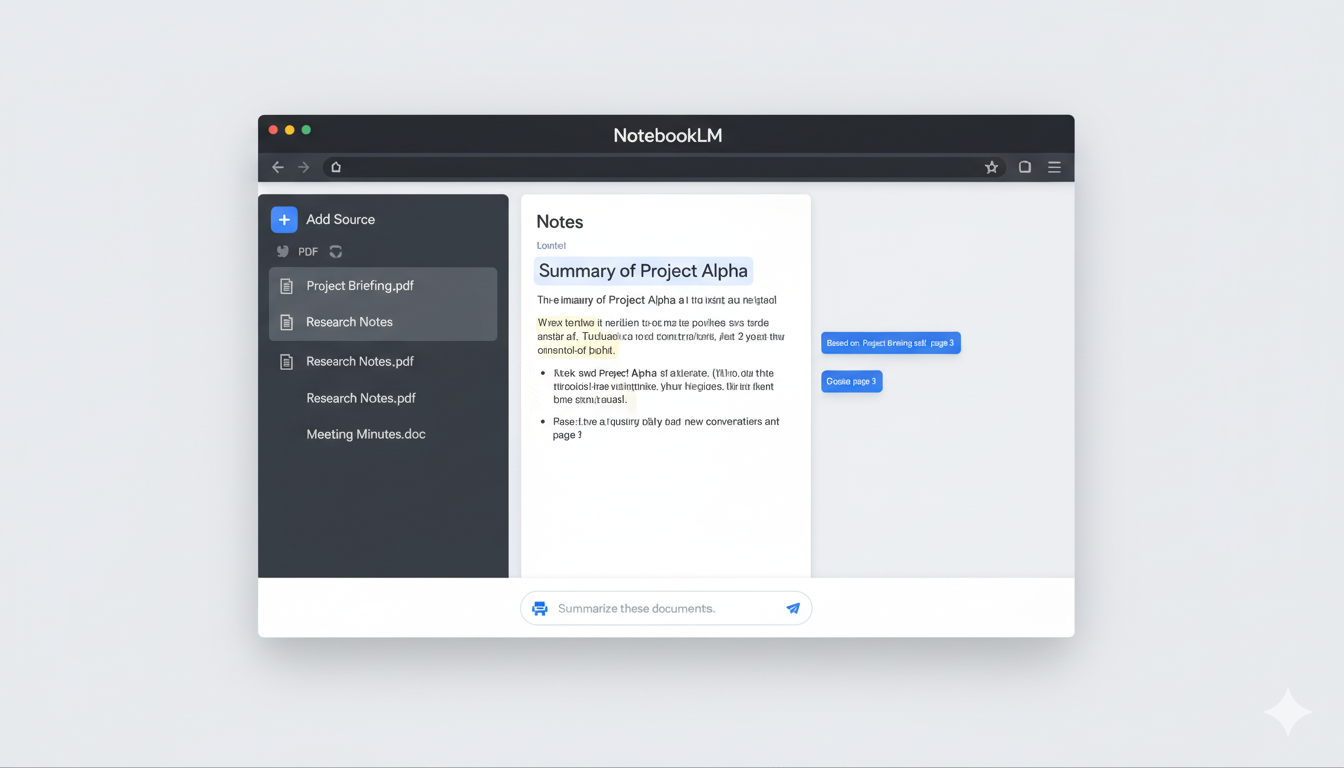Click the browser back arrow
Screen dimensions: 1344x768
277,167
